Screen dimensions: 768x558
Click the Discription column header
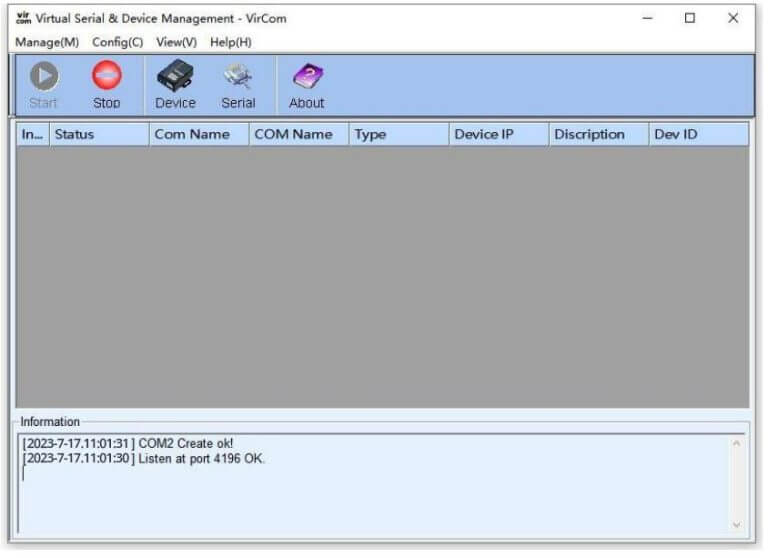[599, 135]
